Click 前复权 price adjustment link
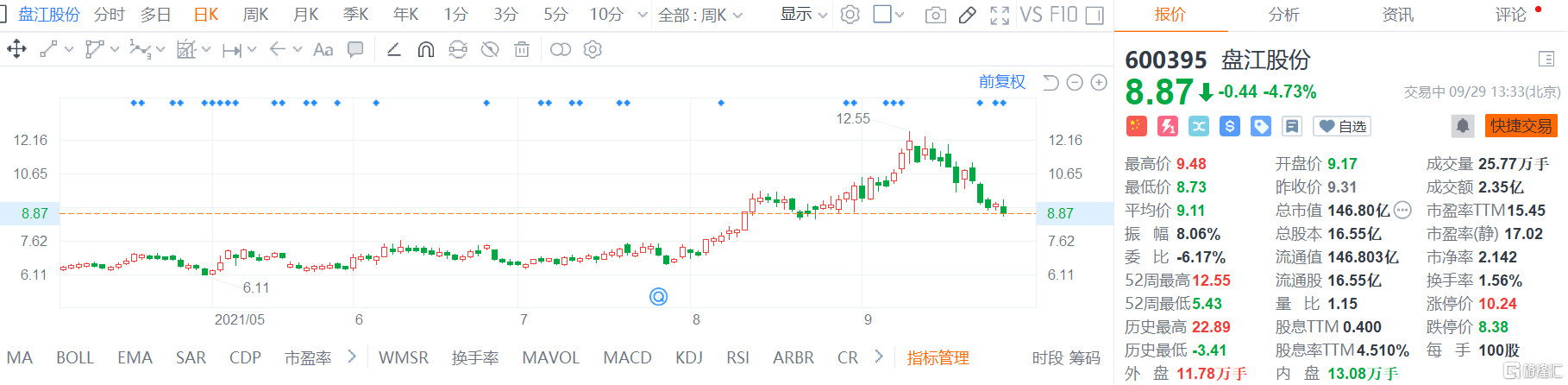This screenshot has width=1568, height=385. tap(1002, 82)
